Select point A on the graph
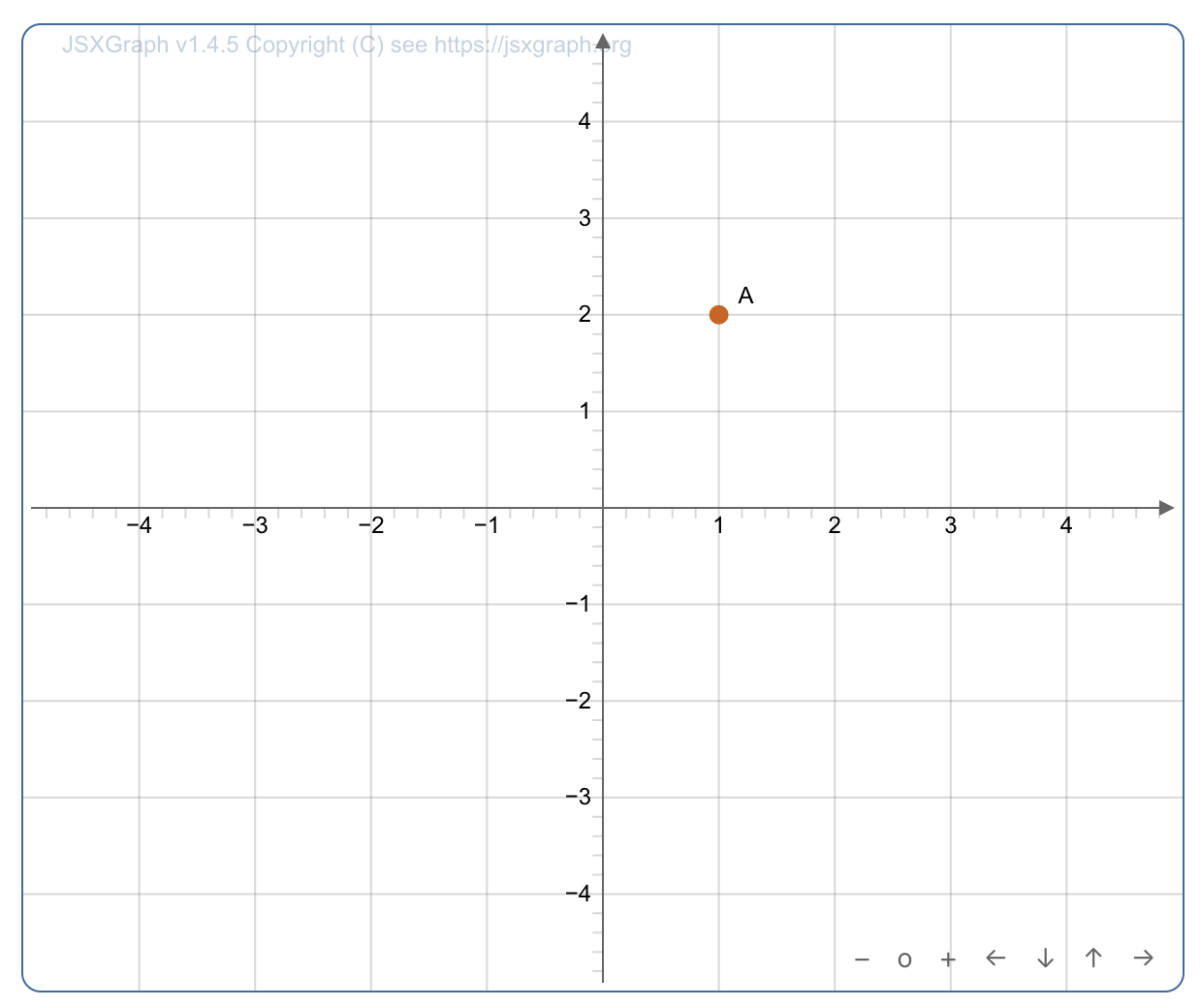Viewport: 1200px width, 1008px height. pos(718,313)
